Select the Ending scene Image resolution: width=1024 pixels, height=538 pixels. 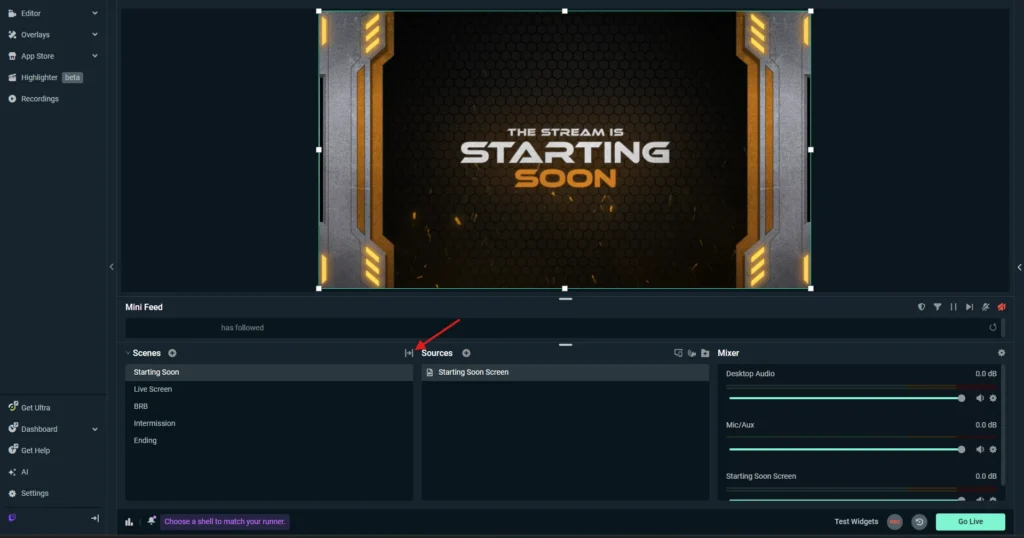pos(269,440)
